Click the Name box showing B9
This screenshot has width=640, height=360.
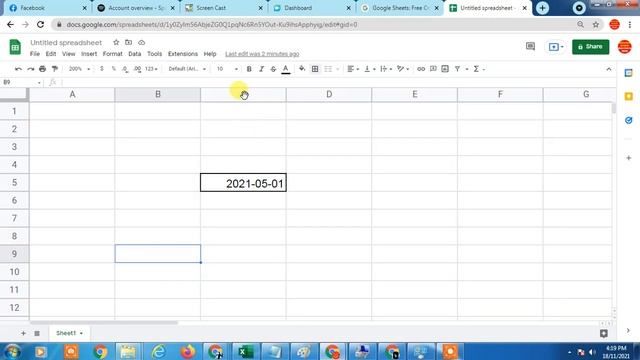(22, 82)
